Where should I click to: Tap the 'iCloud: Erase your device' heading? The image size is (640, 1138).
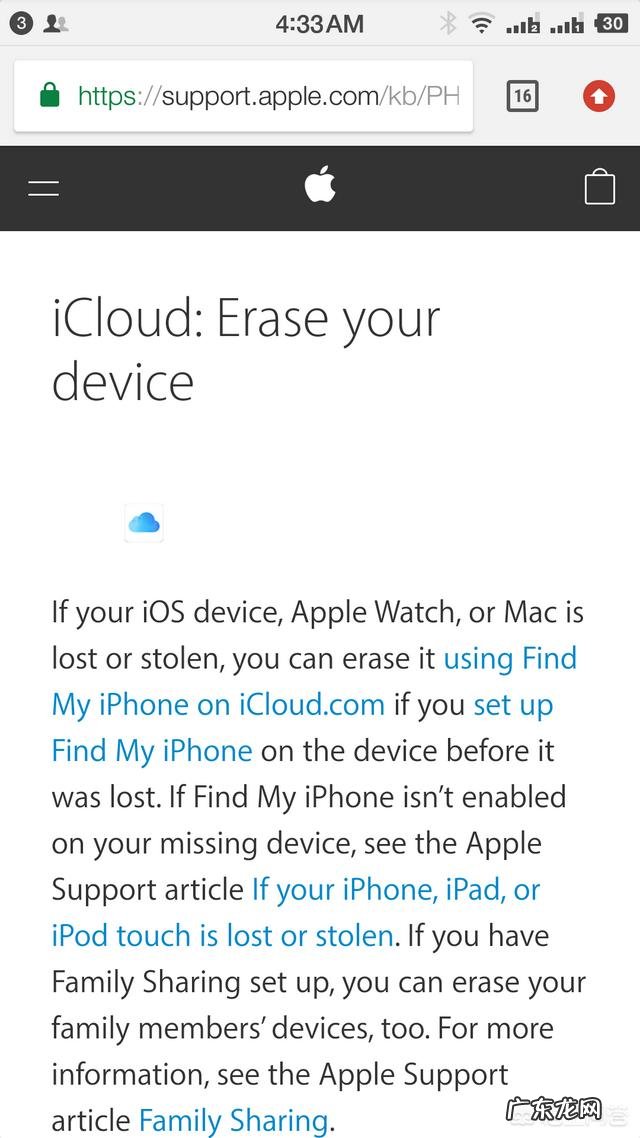(246, 350)
